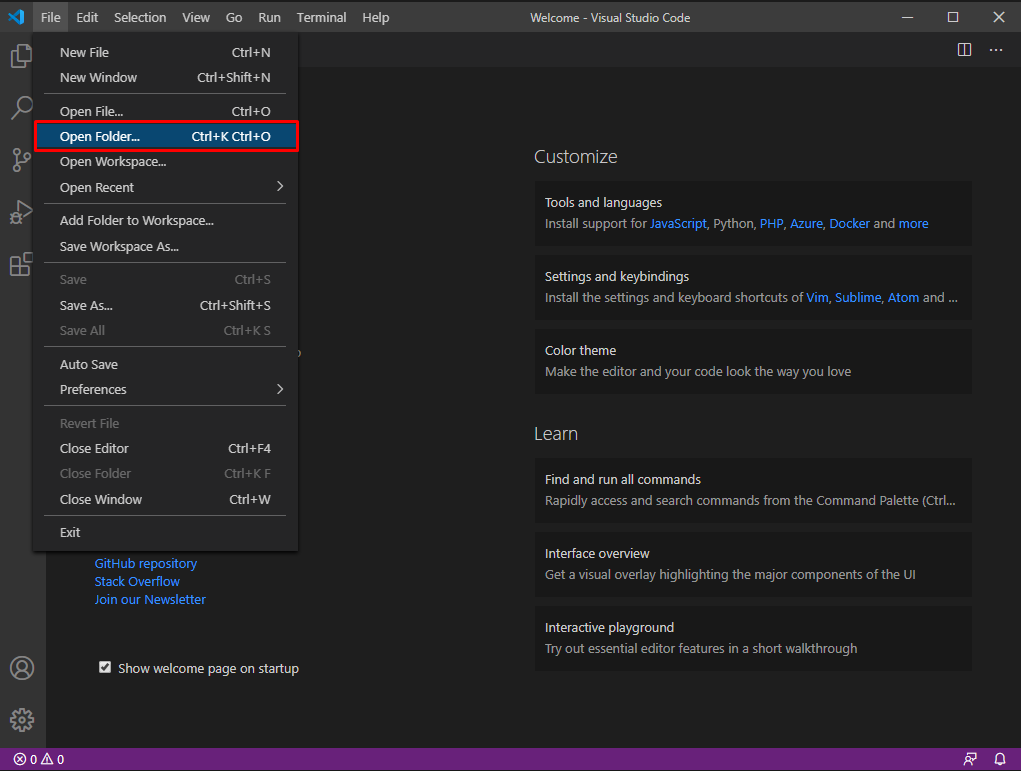Click the Atom keybindings link
This screenshot has width=1021, height=771.
tap(903, 298)
